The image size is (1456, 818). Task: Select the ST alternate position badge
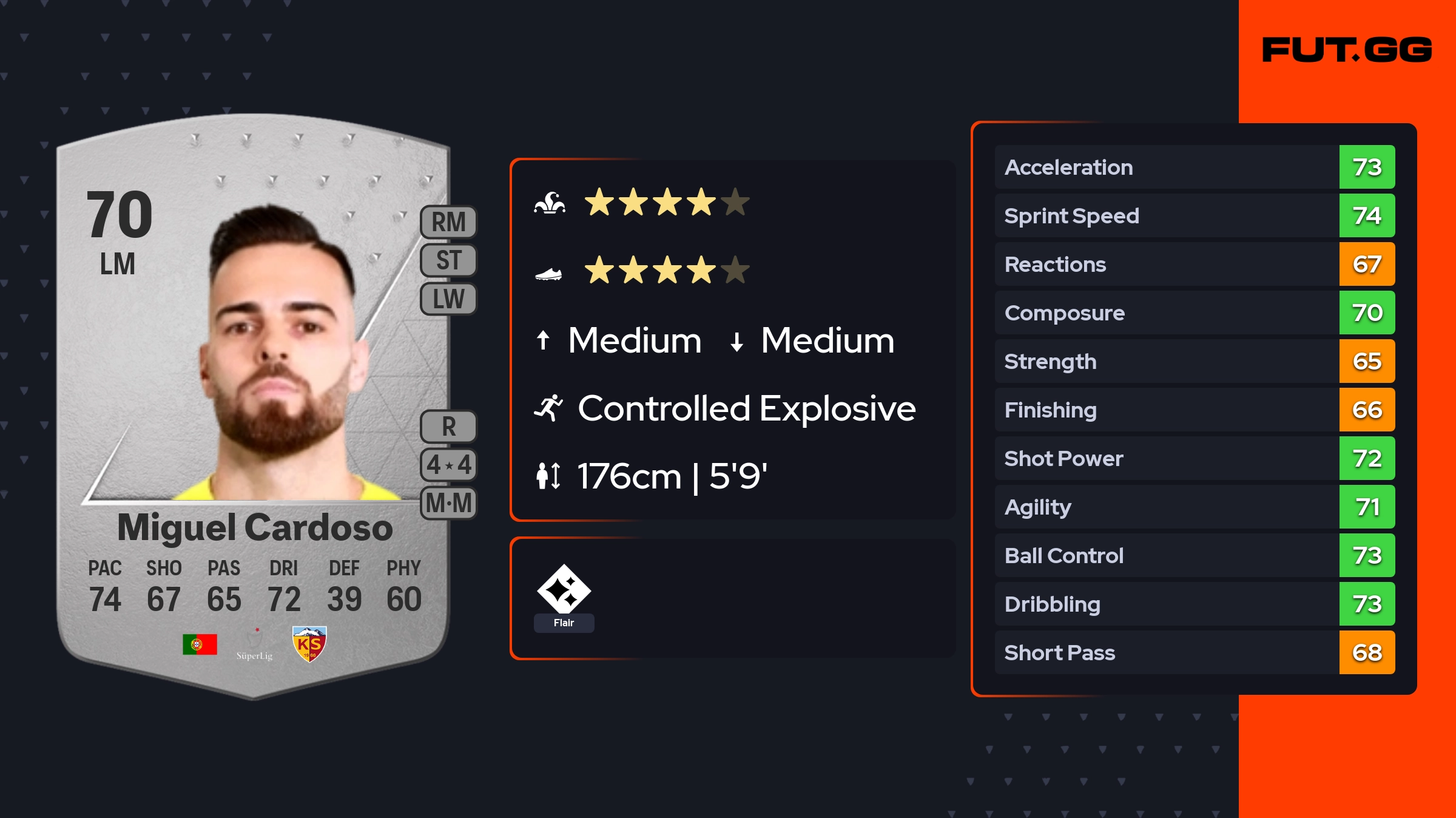coord(448,260)
